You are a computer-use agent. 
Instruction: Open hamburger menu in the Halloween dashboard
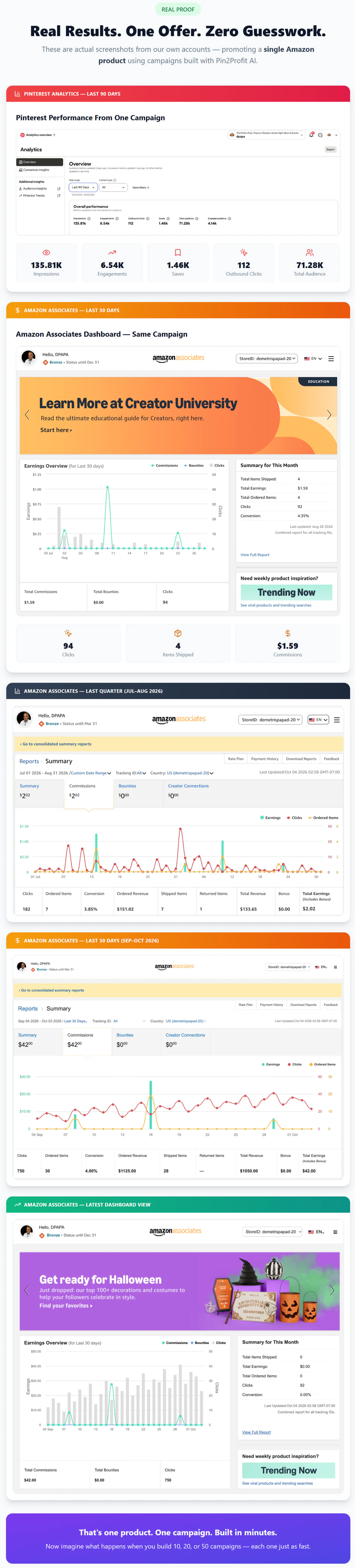(335, 1231)
